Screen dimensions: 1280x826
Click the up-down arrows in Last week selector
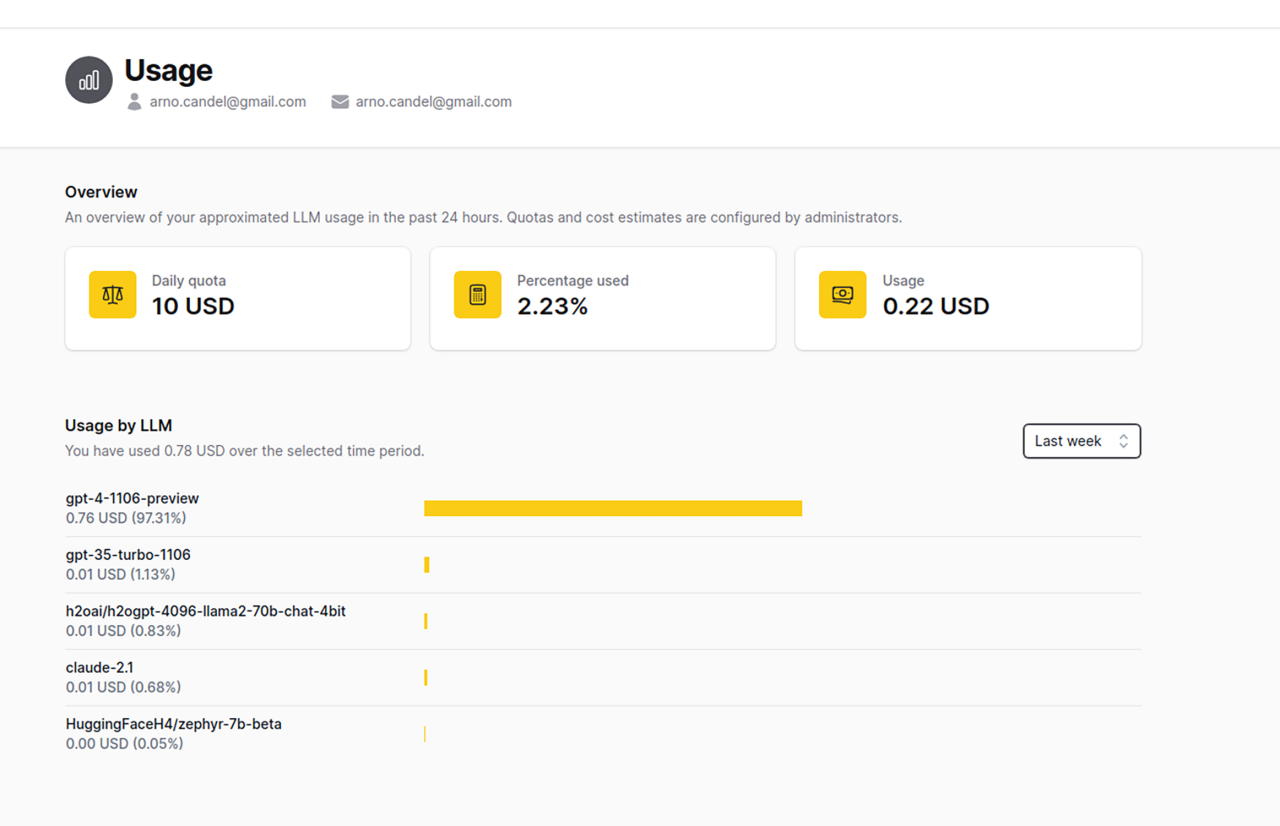coord(1123,441)
